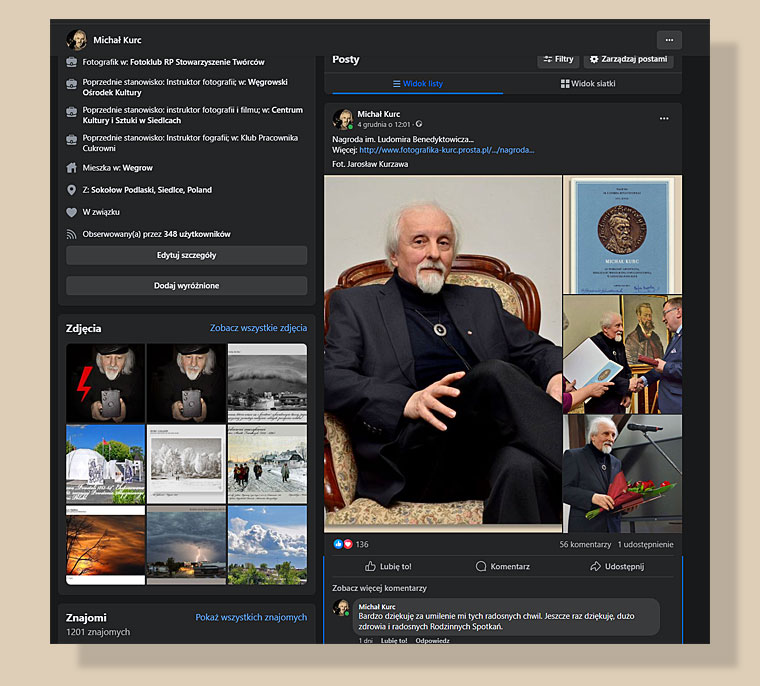This screenshot has height=686, width=760.
Task: Open Zobacz wszystkie zdjęcia link
Action: click(258, 328)
